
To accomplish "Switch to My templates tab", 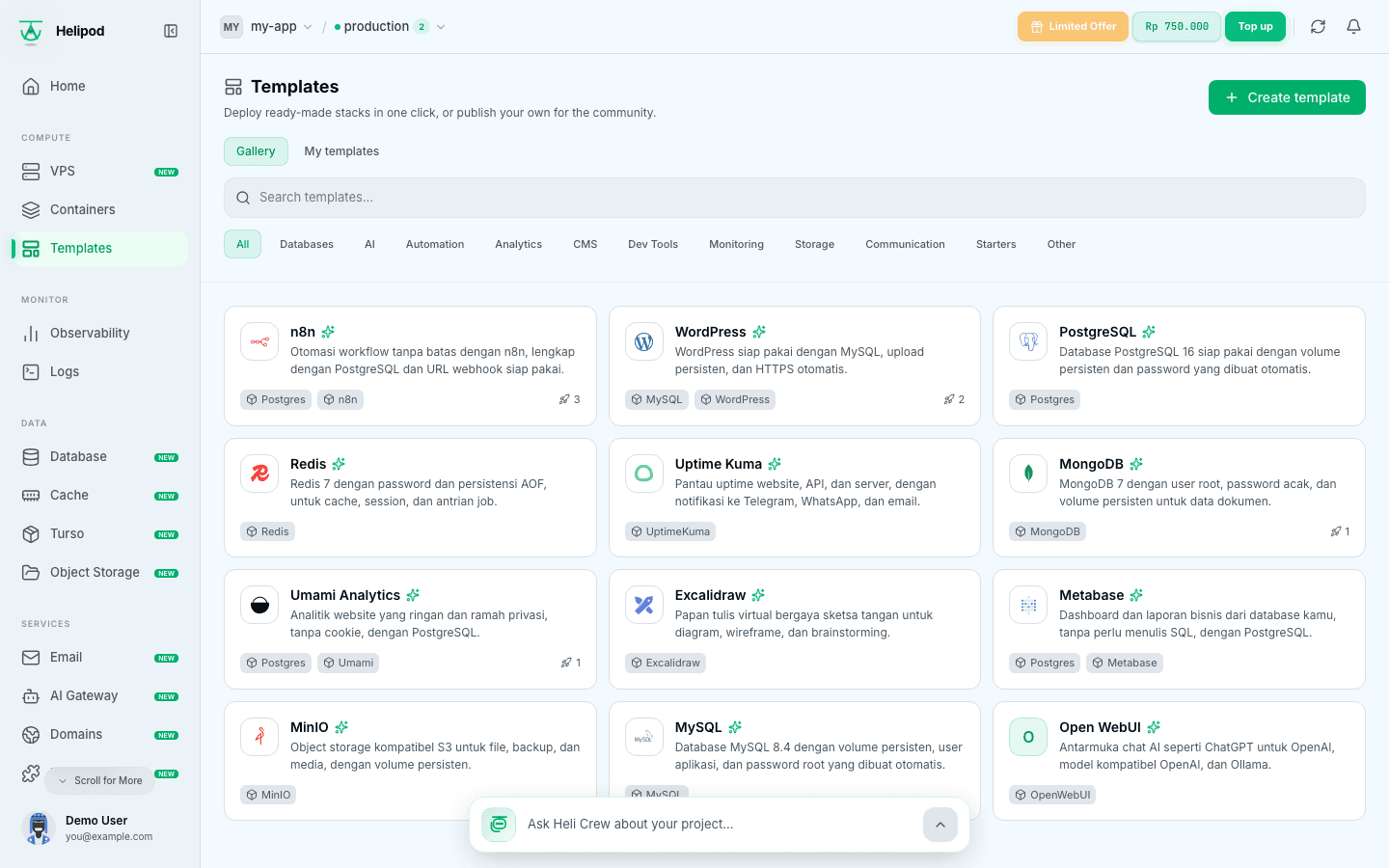I will tap(341, 151).
